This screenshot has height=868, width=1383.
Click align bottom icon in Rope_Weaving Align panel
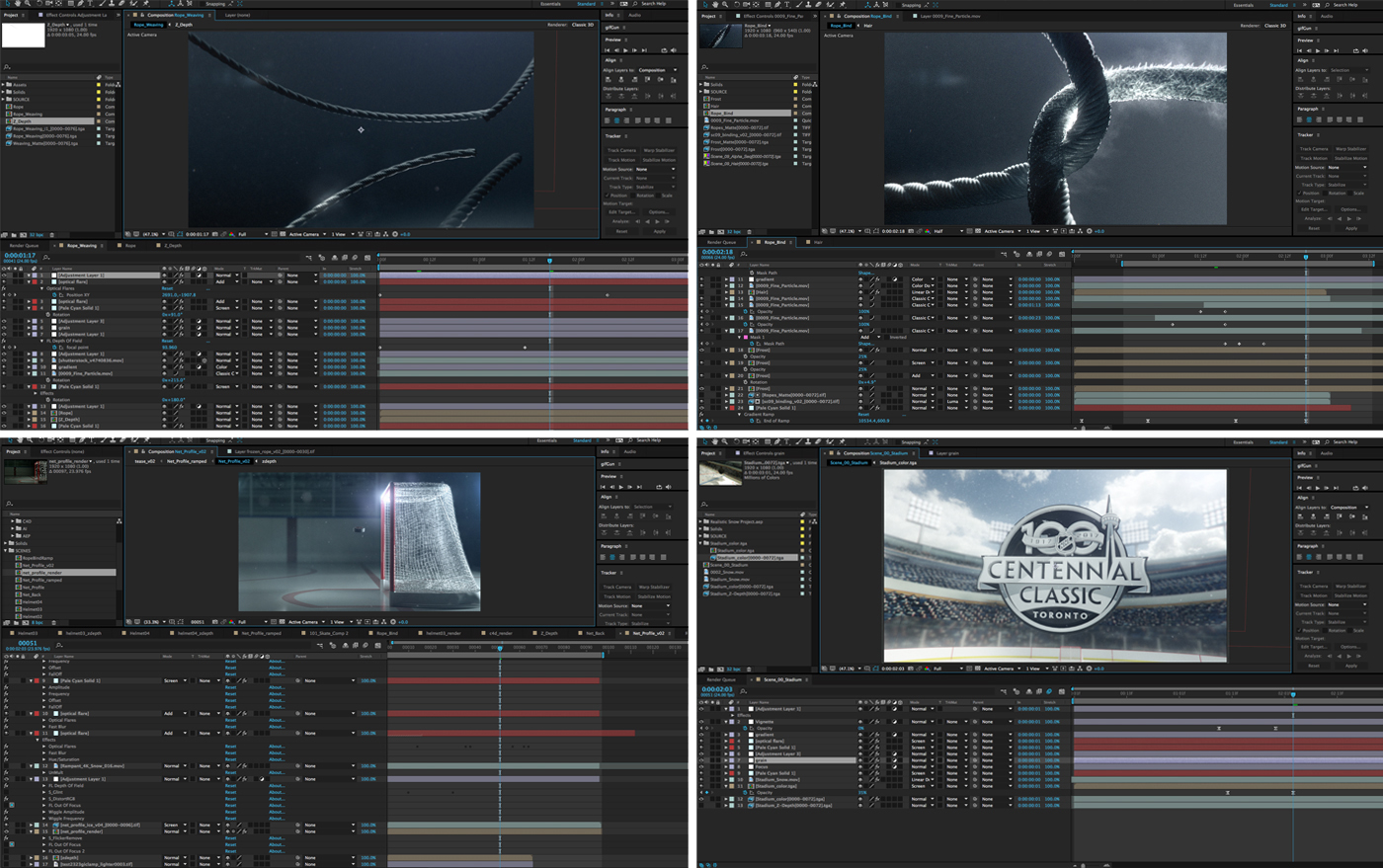tap(673, 80)
